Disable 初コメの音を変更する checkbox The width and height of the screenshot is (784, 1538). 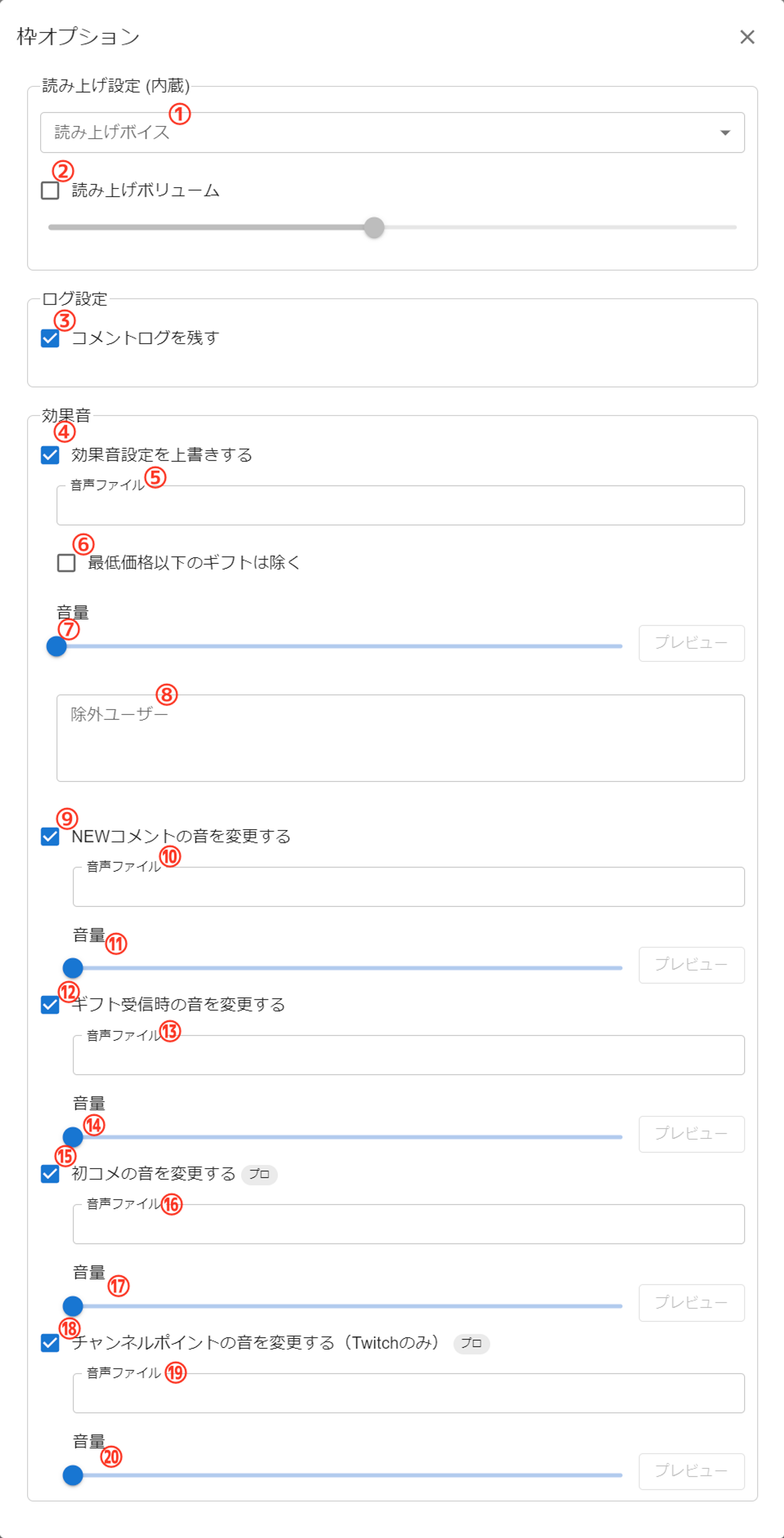[50, 1174]
